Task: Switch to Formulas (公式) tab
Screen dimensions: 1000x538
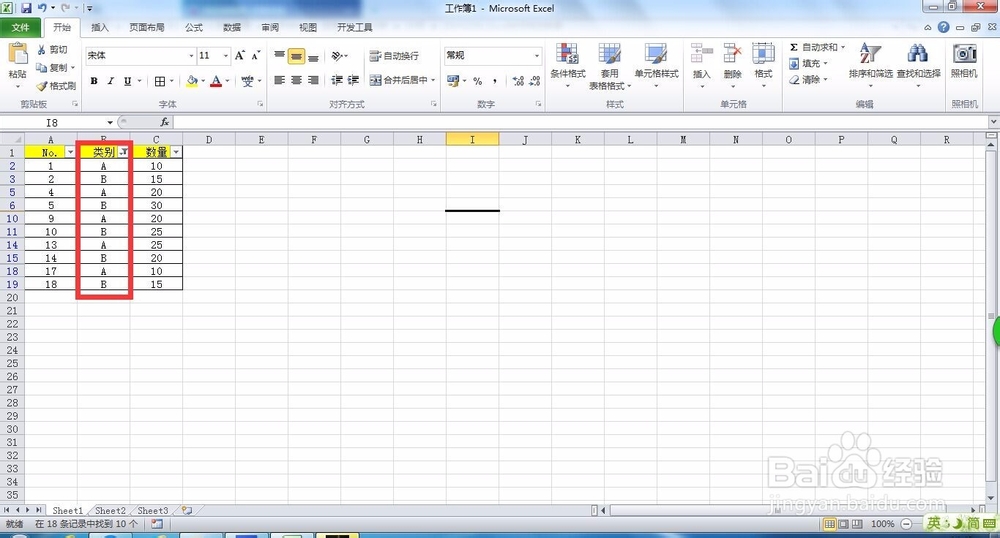Action: [194, 27]
